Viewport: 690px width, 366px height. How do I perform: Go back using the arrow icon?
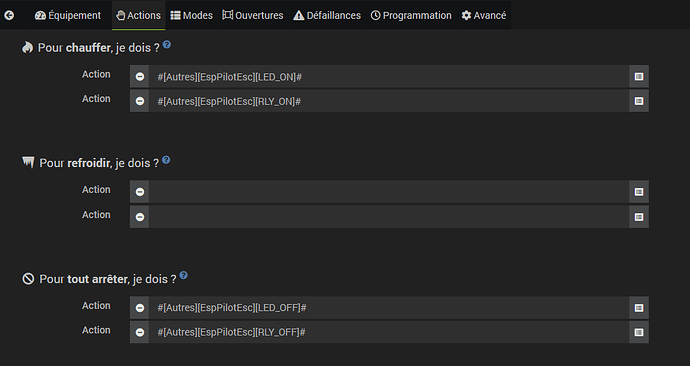[9, 15]
